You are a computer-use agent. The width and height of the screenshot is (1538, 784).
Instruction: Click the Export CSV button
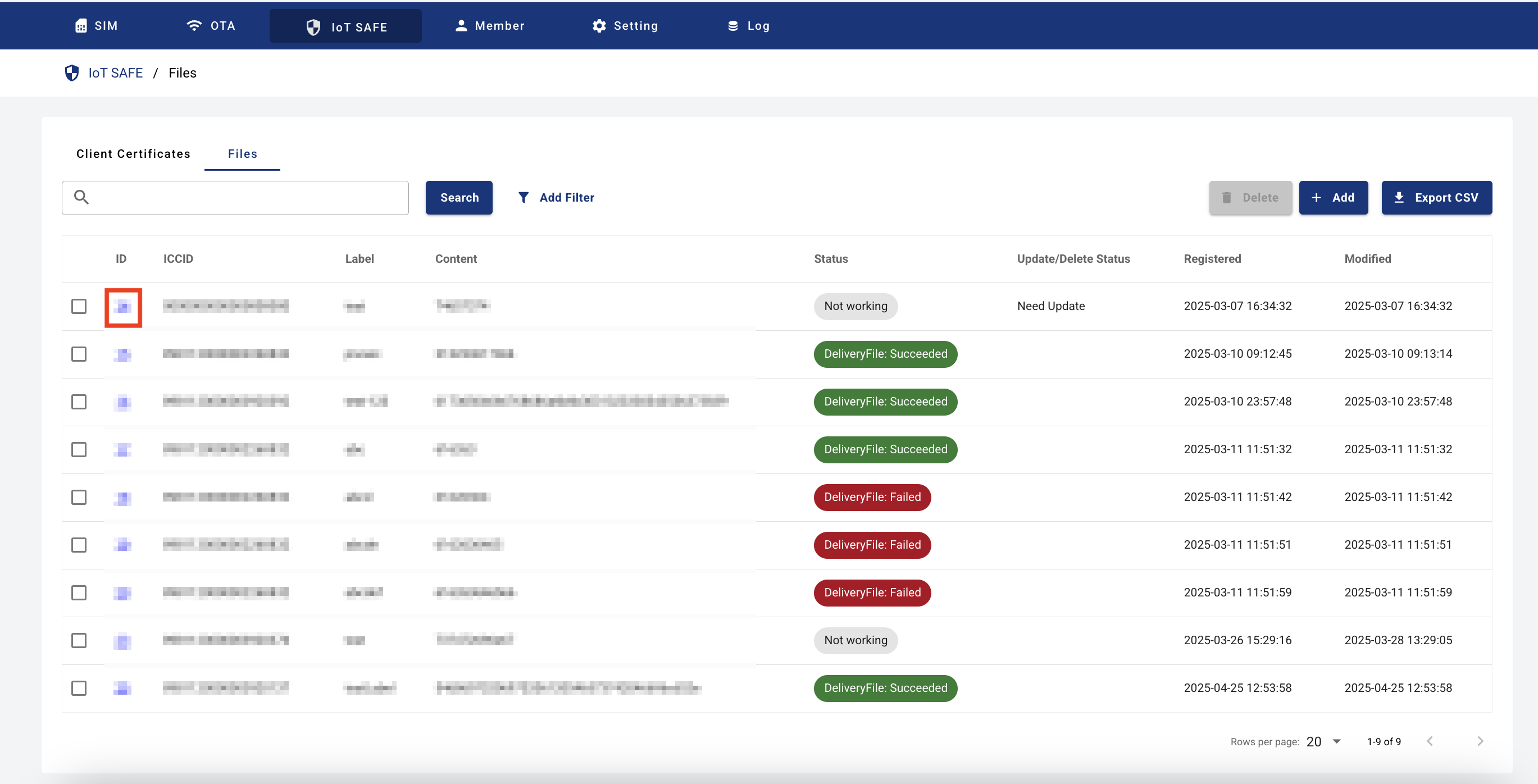(x=1436, y=198)
